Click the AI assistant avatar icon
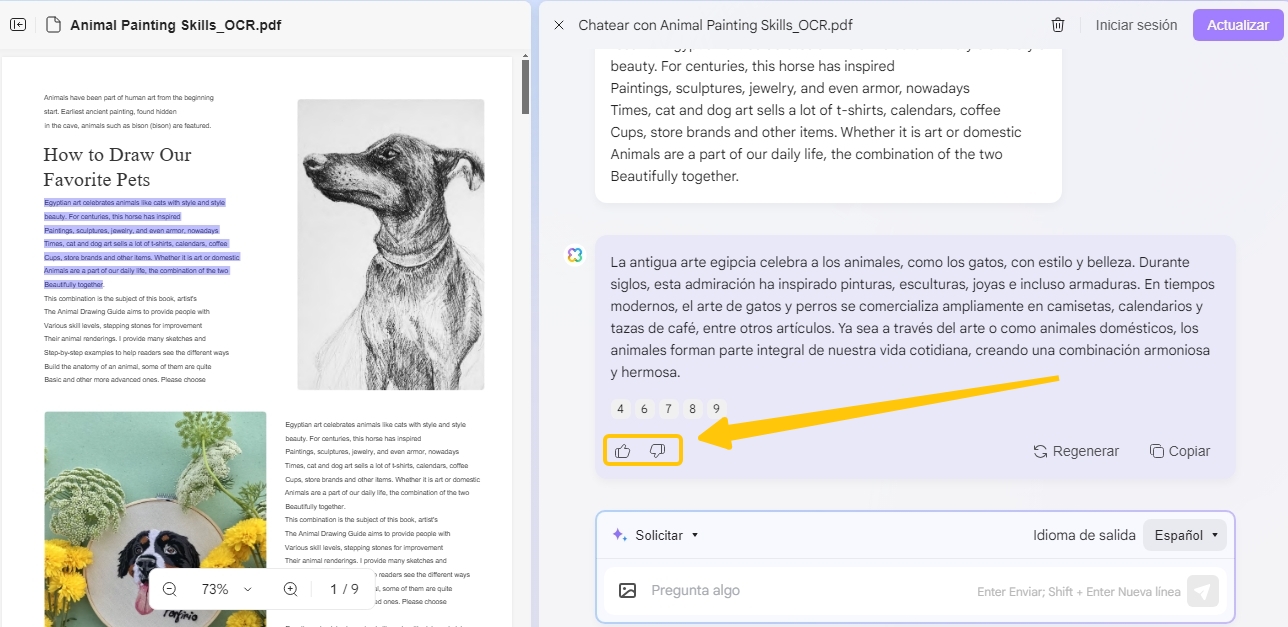Viewport: 1288px width, 627px height. click(x=574, y=255)
